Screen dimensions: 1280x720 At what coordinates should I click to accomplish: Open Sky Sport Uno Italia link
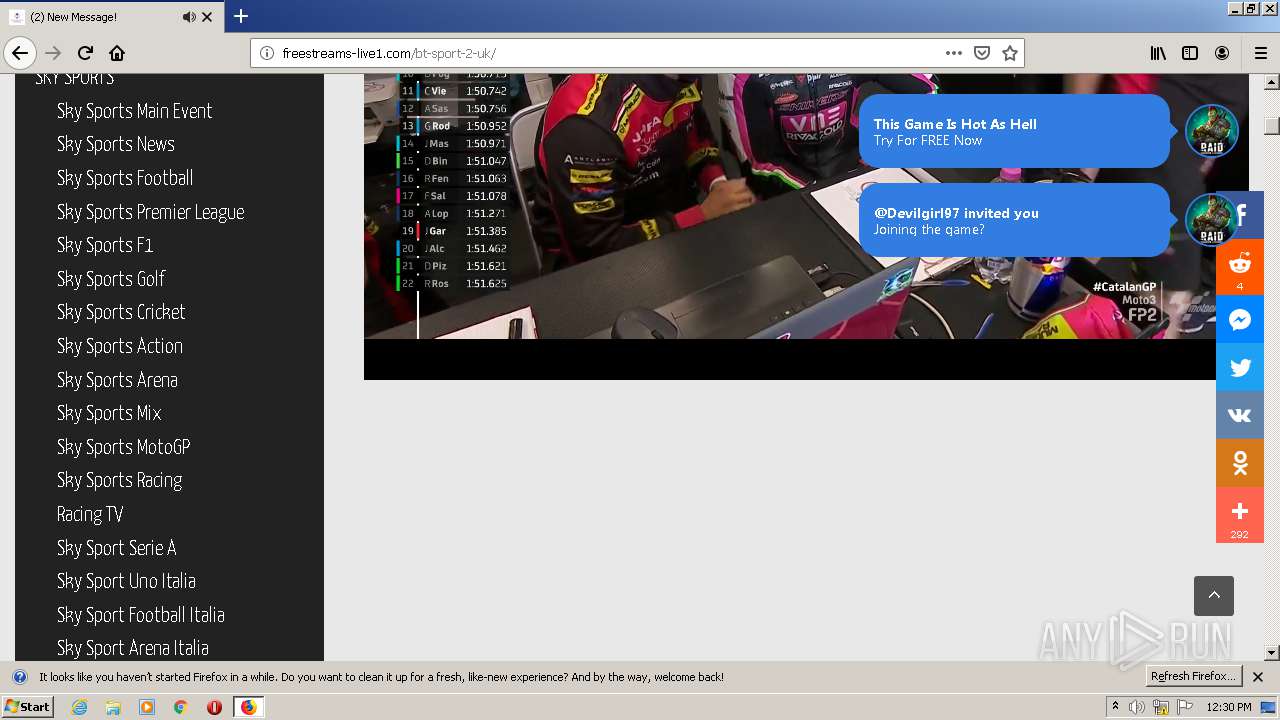[126, 581]
